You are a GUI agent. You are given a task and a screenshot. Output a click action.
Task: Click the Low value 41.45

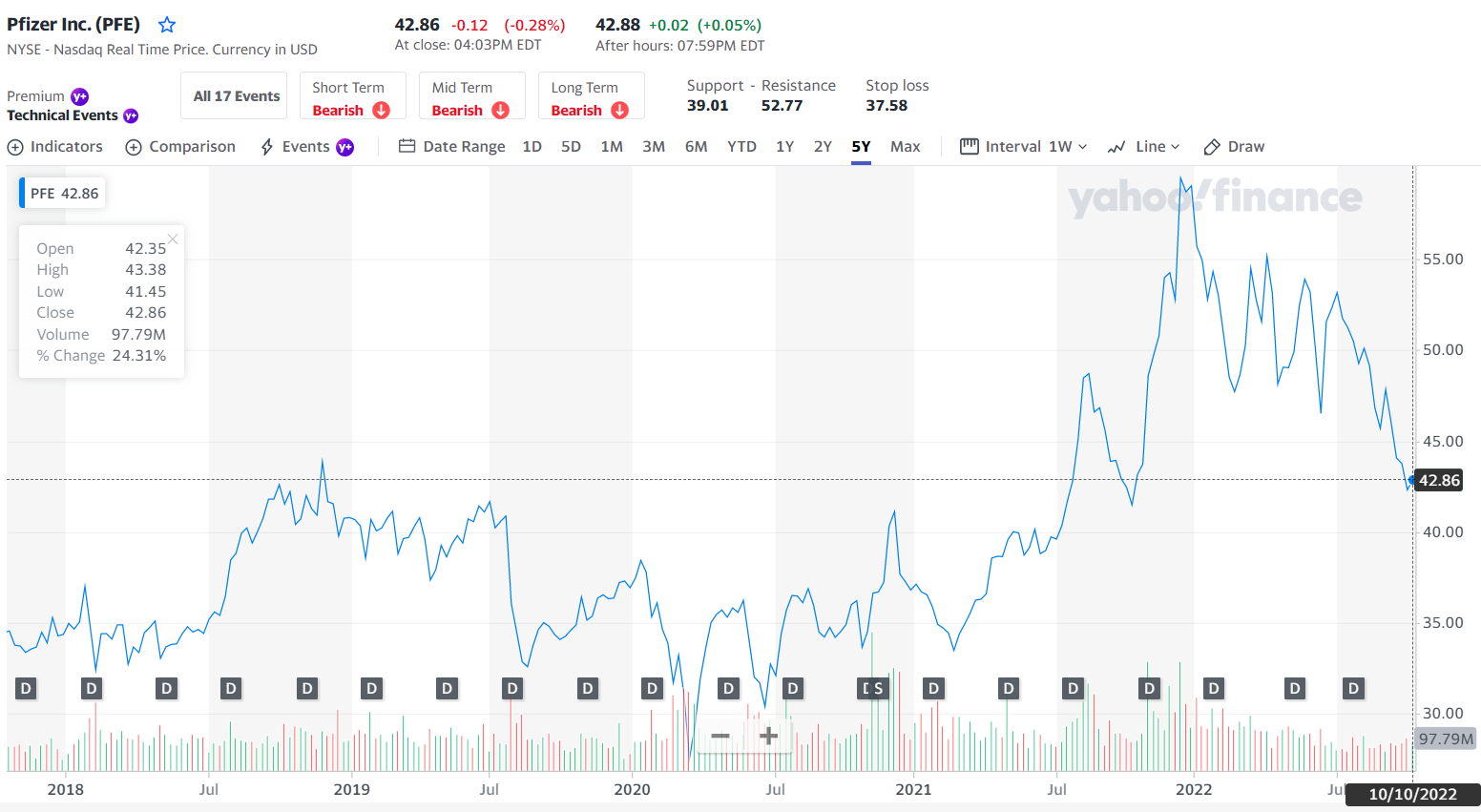click(146, 292)
